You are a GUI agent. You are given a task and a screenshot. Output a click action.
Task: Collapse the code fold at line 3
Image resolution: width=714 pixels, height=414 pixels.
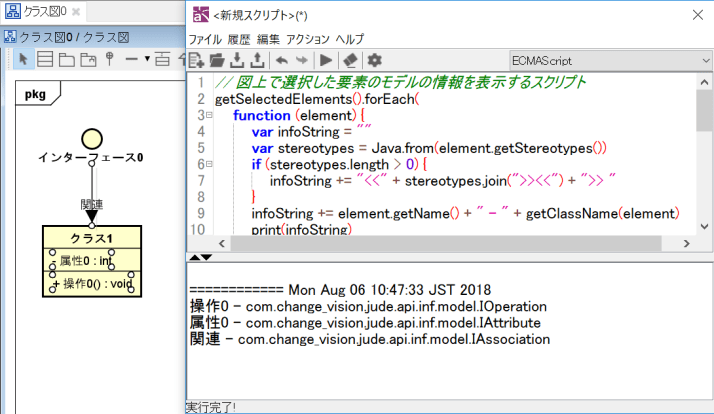(209, 116)
